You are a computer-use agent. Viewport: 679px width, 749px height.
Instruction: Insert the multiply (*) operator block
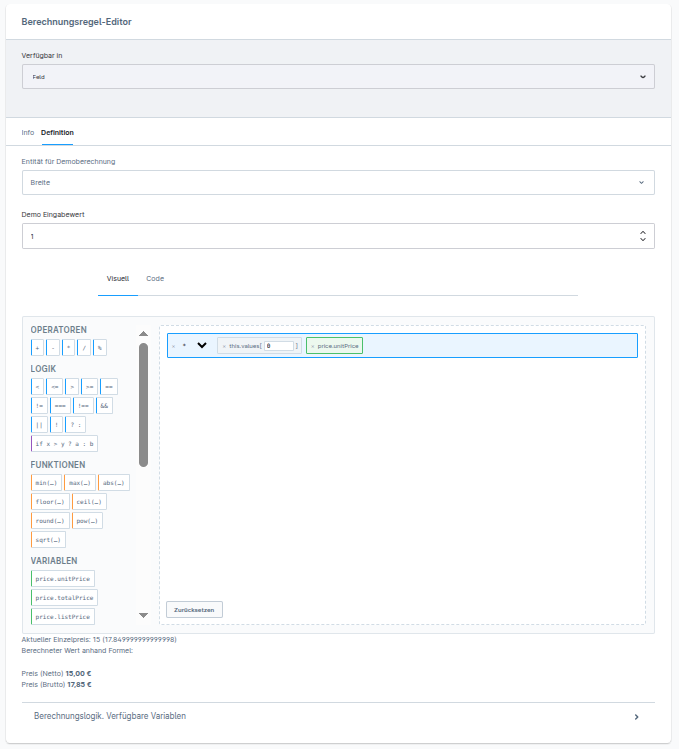click(68, 348)
